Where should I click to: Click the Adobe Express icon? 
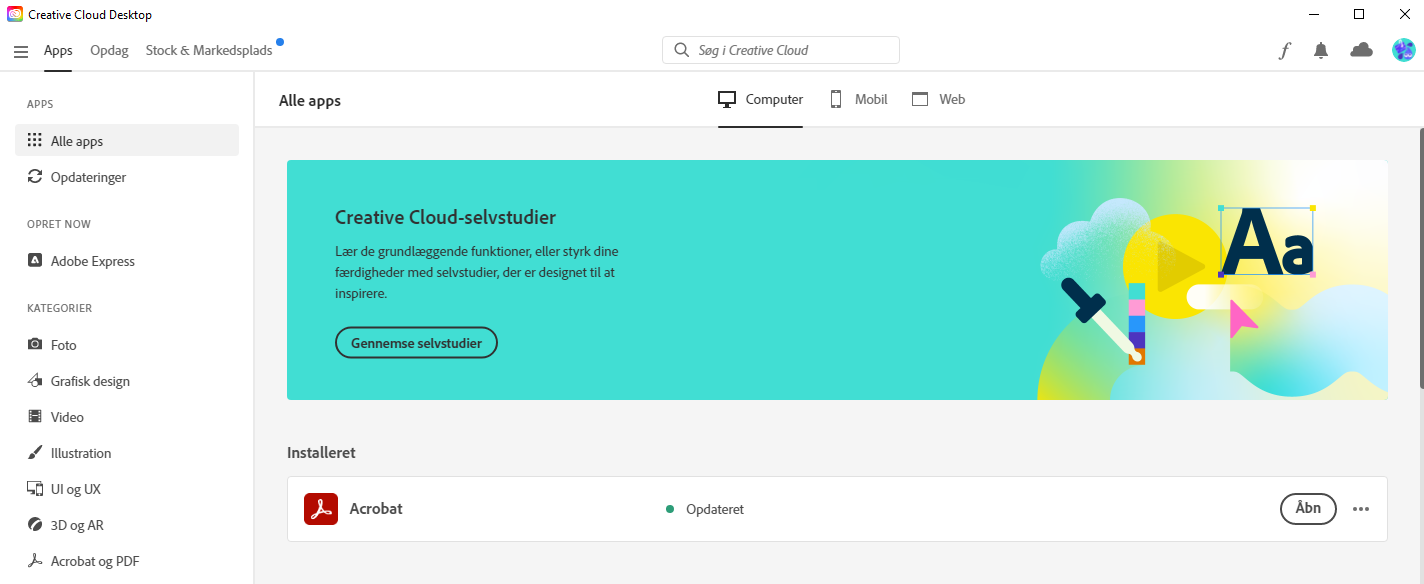(x=35, y=261)
